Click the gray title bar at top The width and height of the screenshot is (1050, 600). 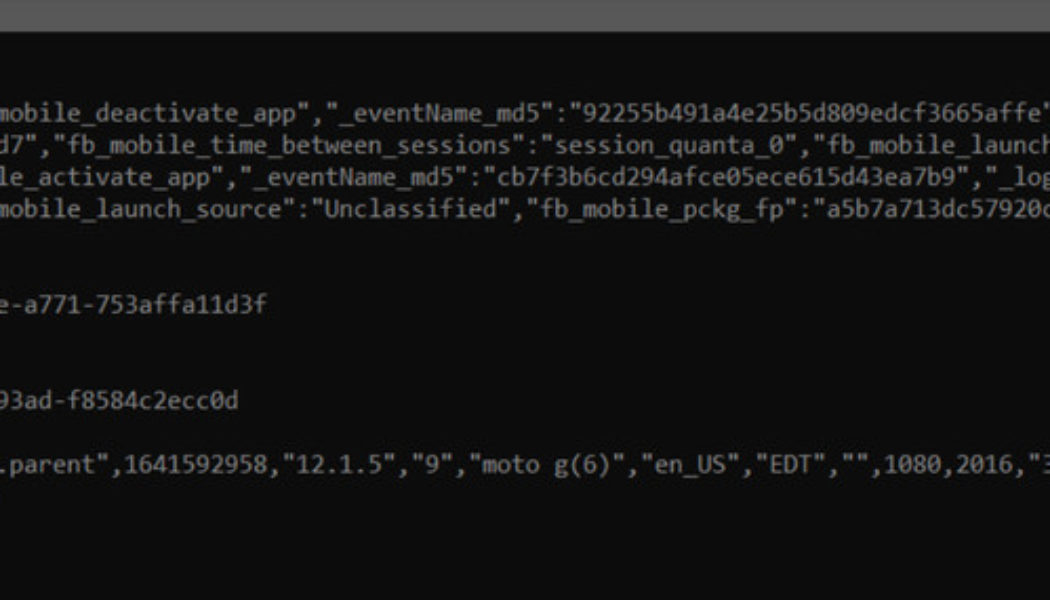(525, 15)
